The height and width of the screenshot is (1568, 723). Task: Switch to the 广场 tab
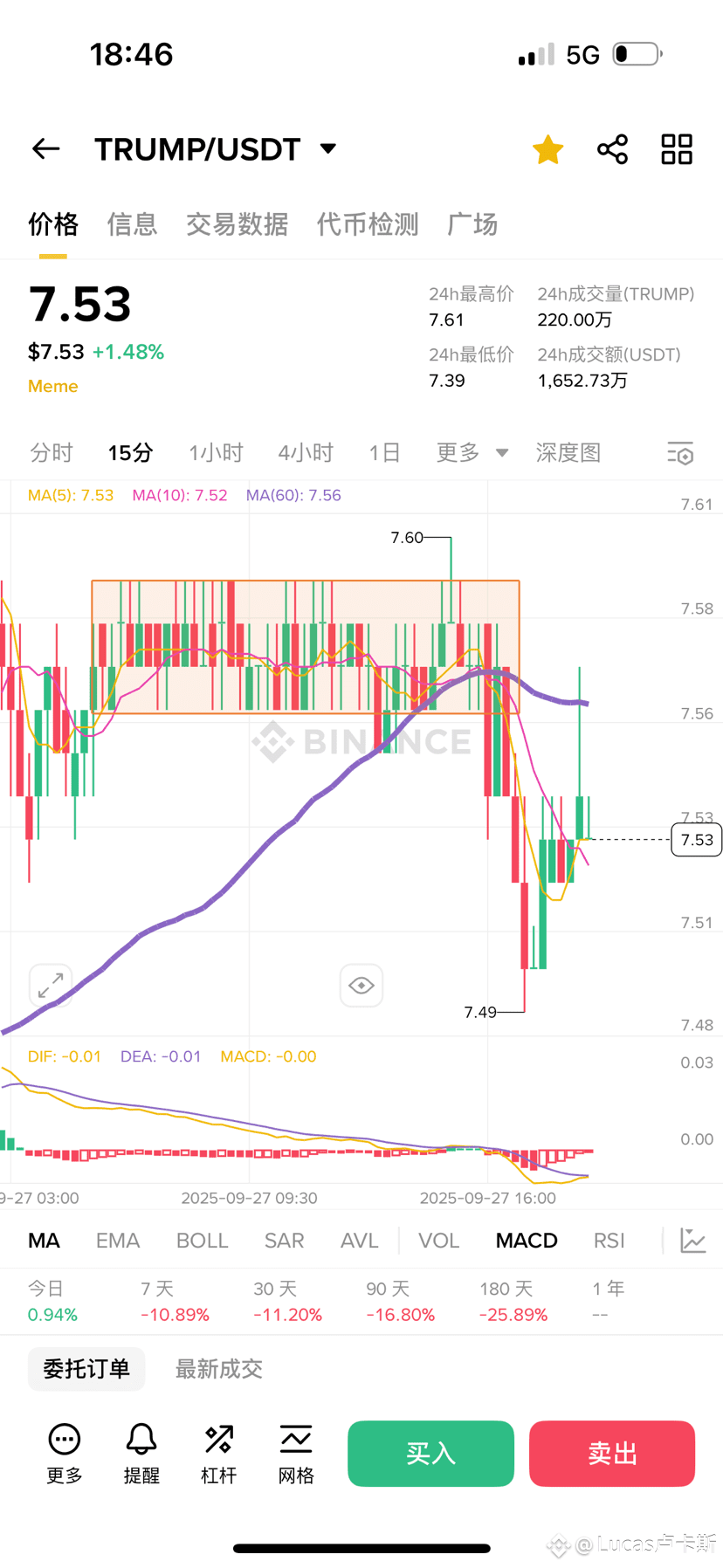(472, 224)
